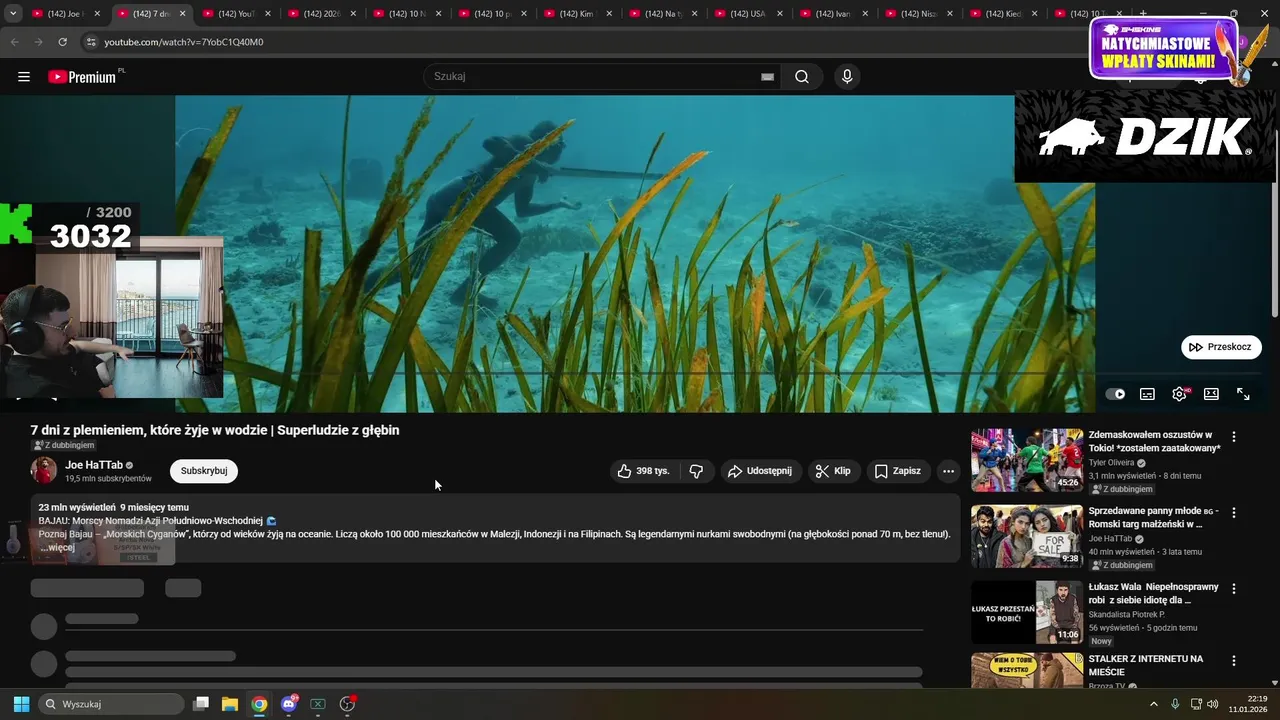This screenshot has height=720, width=1280.
Task: Open STALKER Z INTERNETU video thumbnail
Action: point(1027,670)
